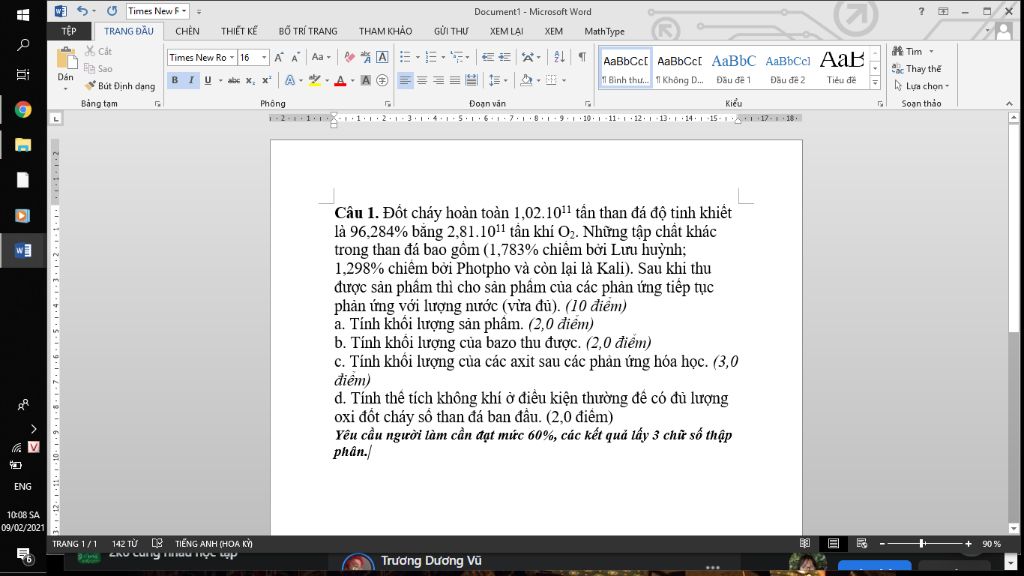Click proofing errors icon in status bar
The width and height of the screenshot is (1024, 576).
(x=157, y=543)
